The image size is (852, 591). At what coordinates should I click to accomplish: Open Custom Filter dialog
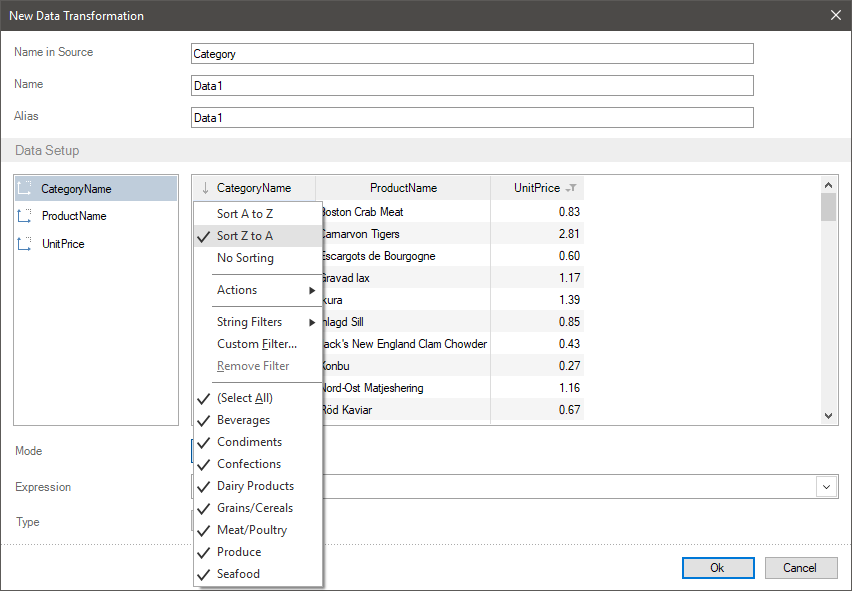click(257, 344)
